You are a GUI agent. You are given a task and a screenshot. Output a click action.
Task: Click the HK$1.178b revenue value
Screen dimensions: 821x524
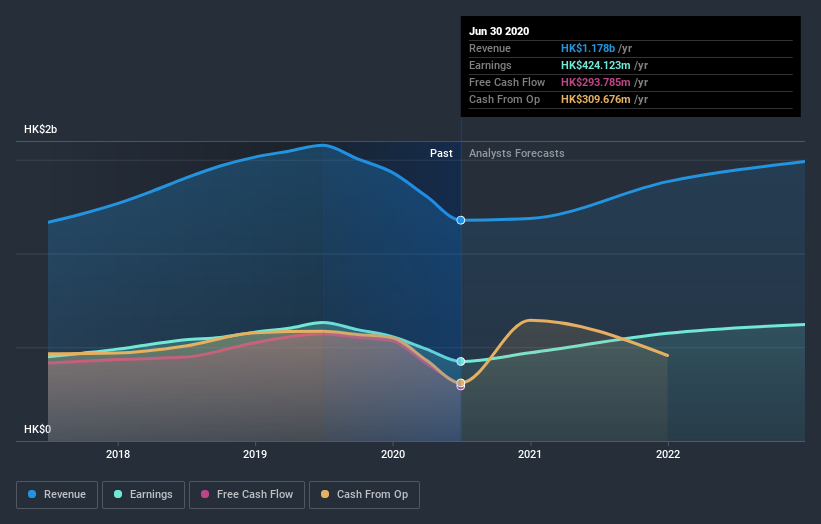point(587,48)
